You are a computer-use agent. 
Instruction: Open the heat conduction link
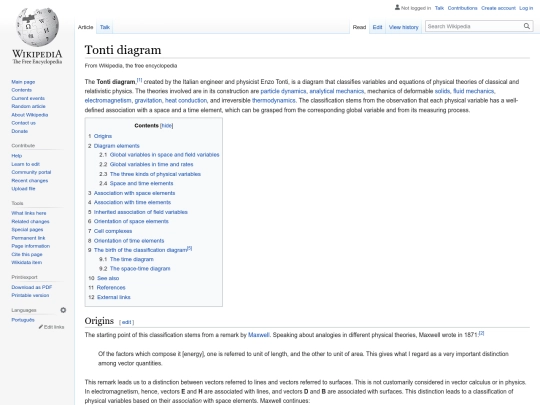click(x=186, y=101)
